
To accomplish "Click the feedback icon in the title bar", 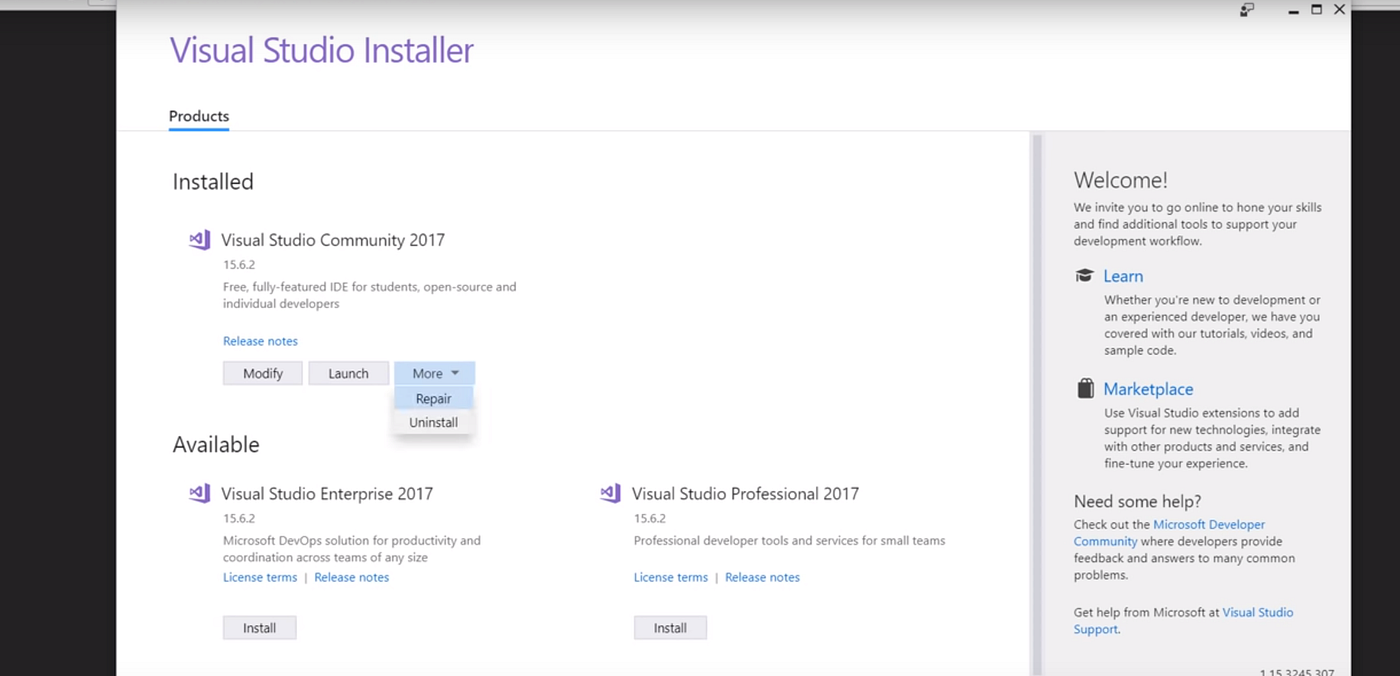I will click(1247, 10).
